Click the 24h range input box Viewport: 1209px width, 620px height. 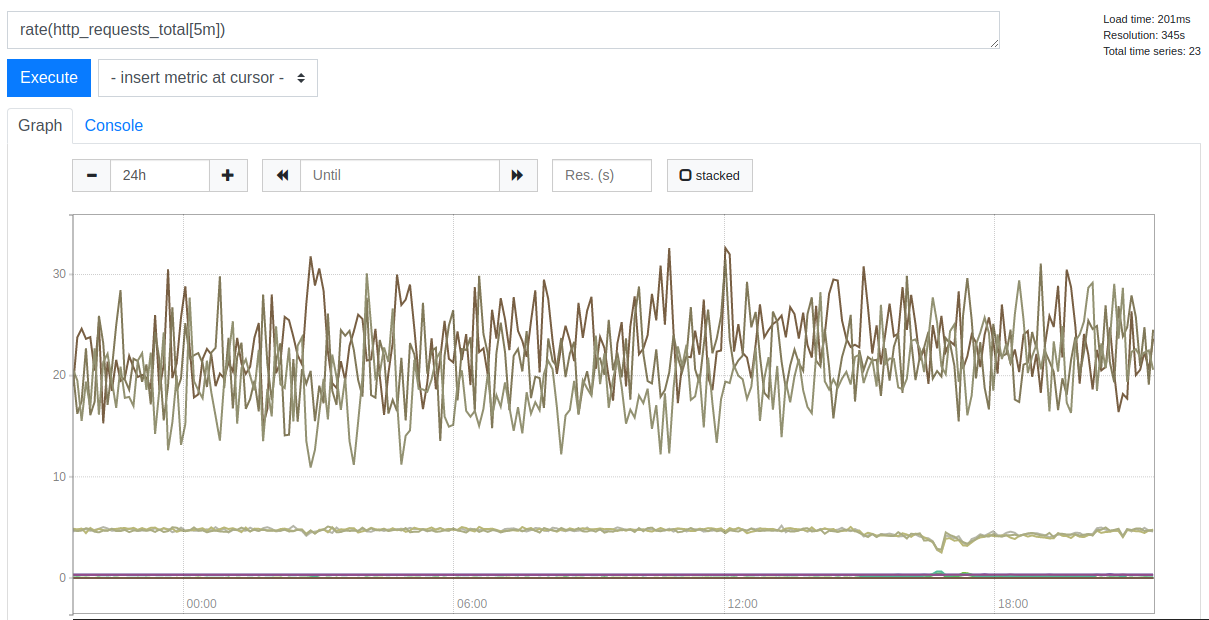159,175
